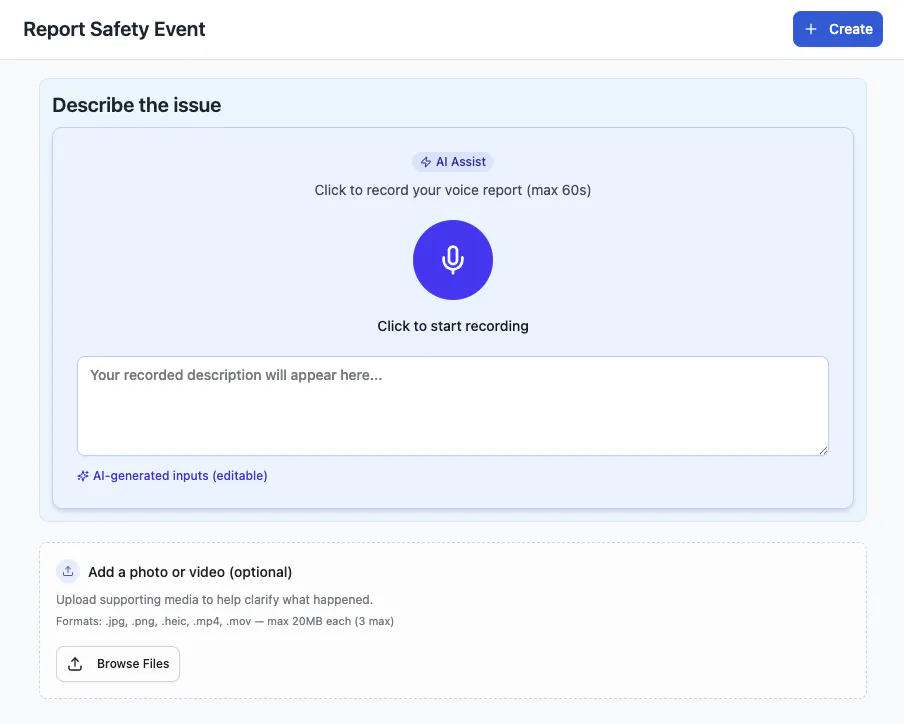
Task: Click the 'Upload supporting media' description text
Action: pos(214,599)
